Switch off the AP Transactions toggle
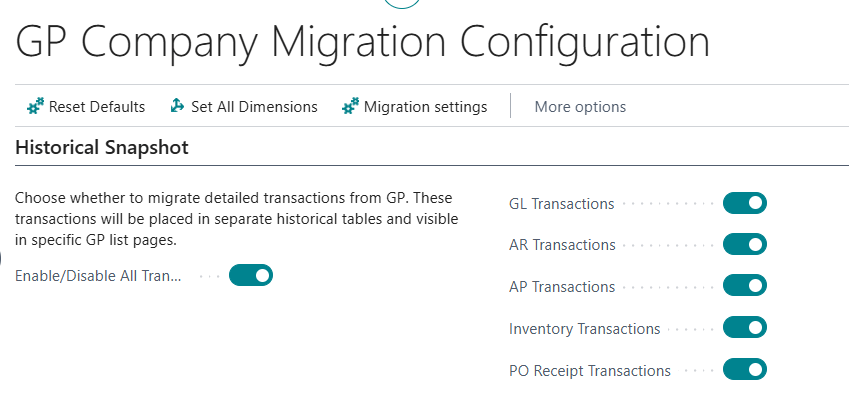This screenshot has width=849, height=408. tap(744, 286)
